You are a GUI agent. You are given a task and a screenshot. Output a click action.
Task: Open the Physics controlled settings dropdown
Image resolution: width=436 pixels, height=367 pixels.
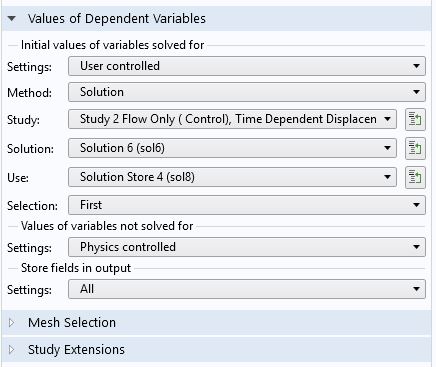tap(247, 247)
